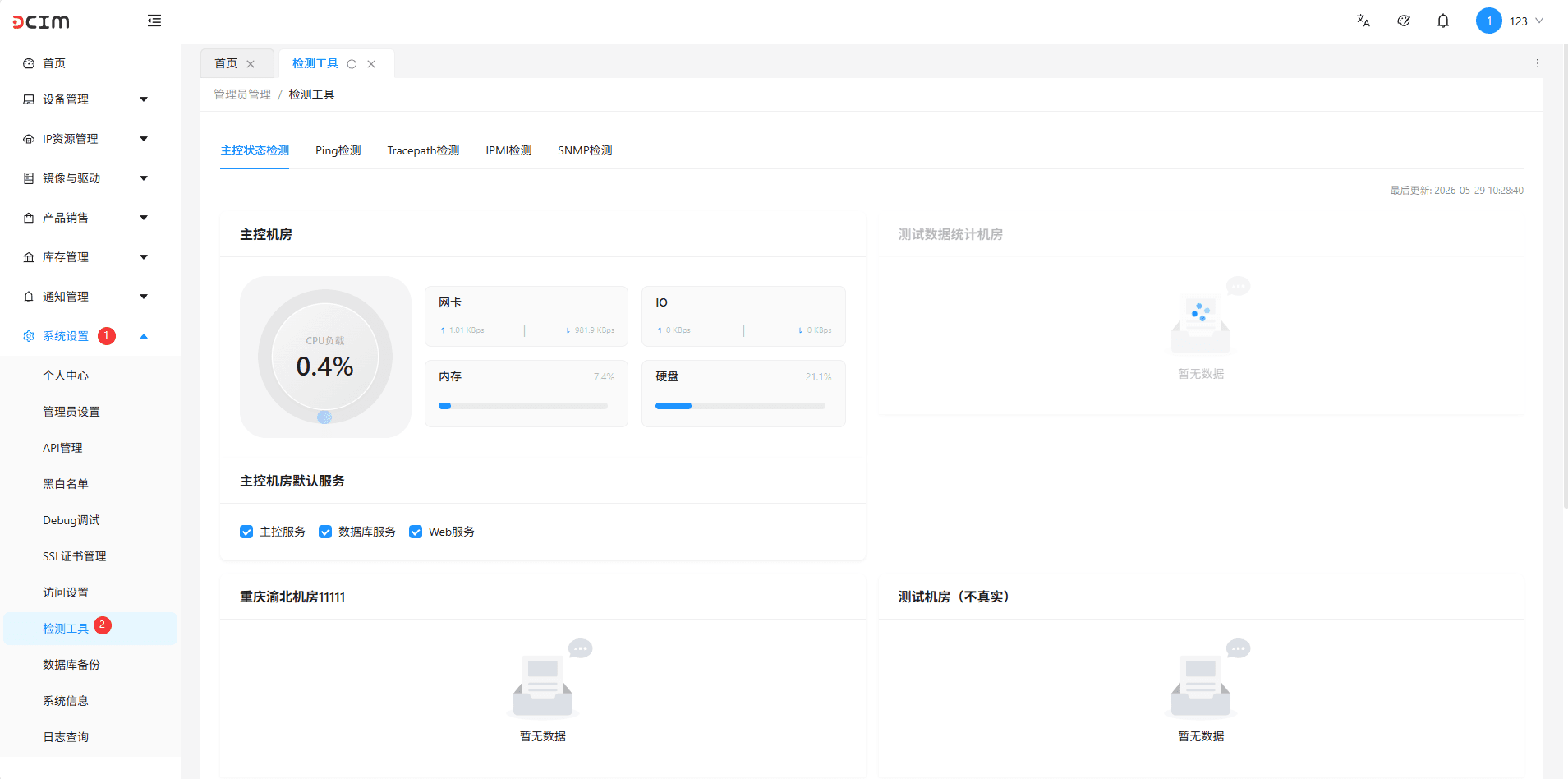
Task: Open 访问设置
Action: coord(66,592)
